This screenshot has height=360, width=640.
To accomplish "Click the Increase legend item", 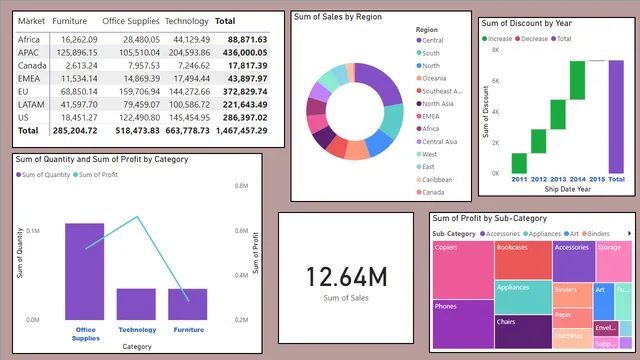I will point(497,39).
